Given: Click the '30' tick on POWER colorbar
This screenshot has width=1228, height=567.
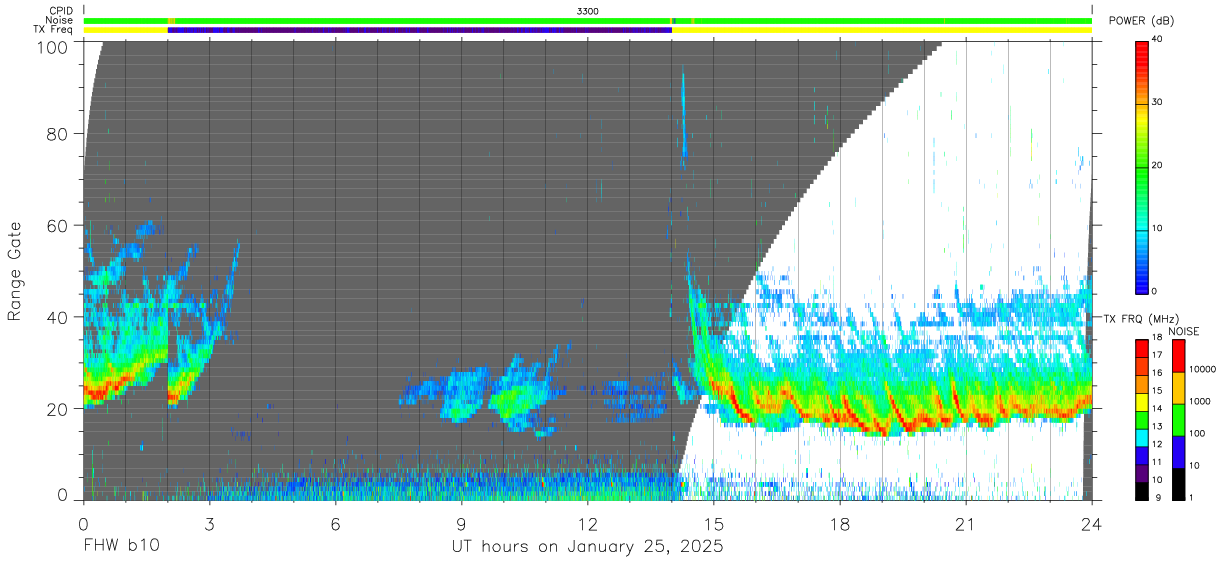Looking at the screenshot, I should pyautogui.click(x=1159, y=103).
